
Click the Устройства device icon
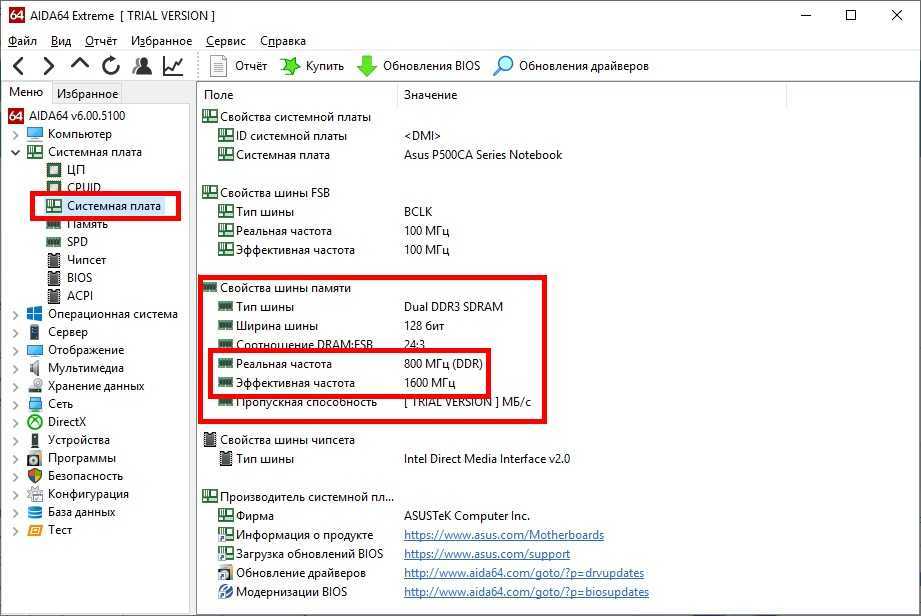[35, 440]
